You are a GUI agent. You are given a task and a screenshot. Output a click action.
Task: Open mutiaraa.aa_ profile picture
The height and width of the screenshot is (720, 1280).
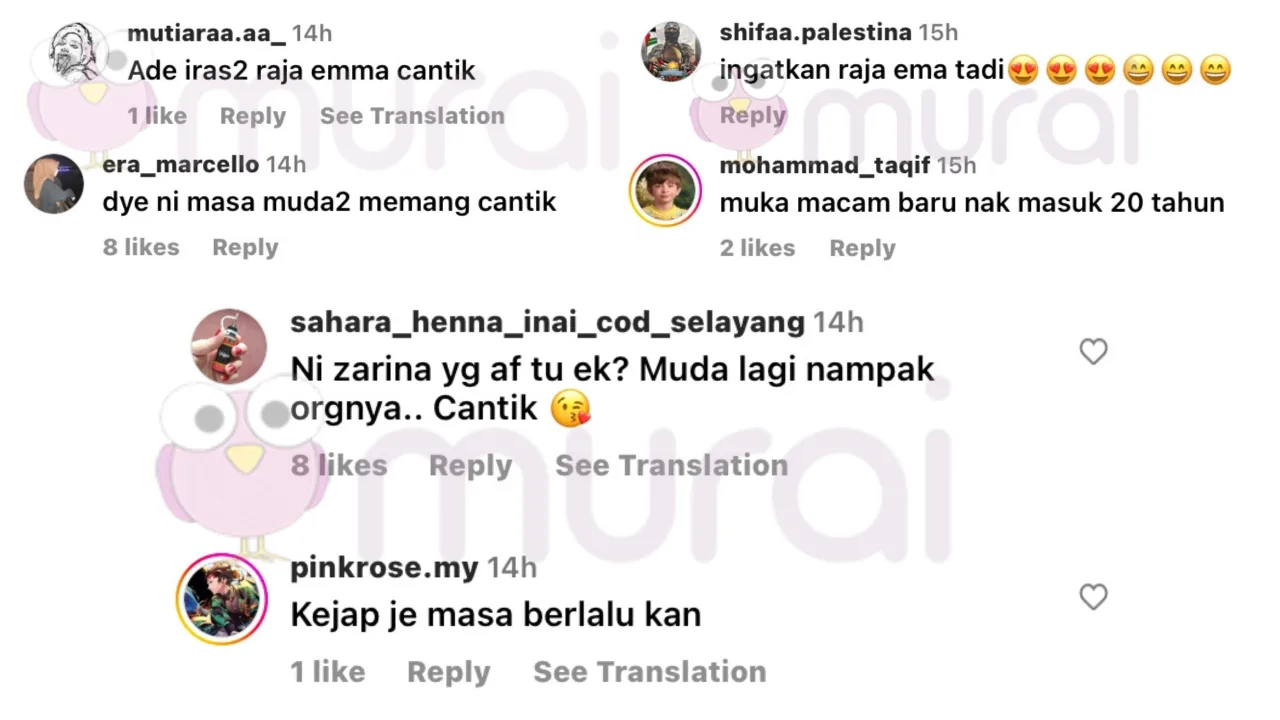(70, 53)
